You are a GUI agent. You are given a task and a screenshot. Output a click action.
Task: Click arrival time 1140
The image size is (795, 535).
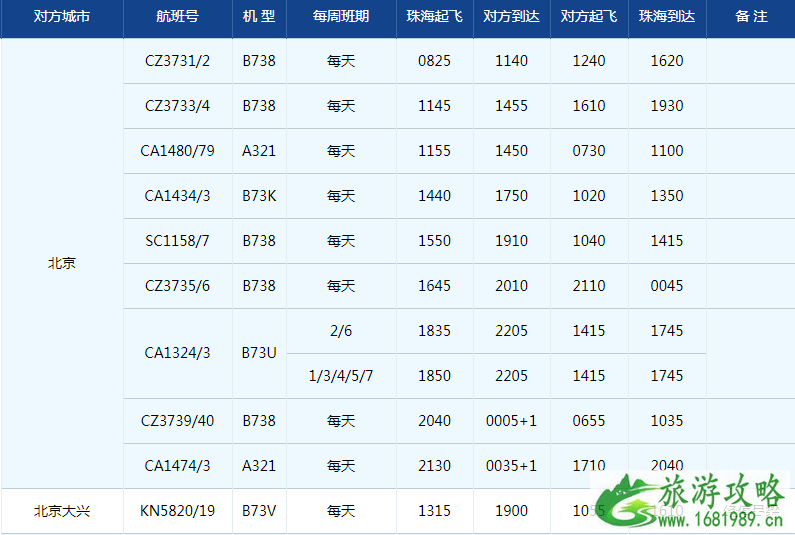click(512, 61)
